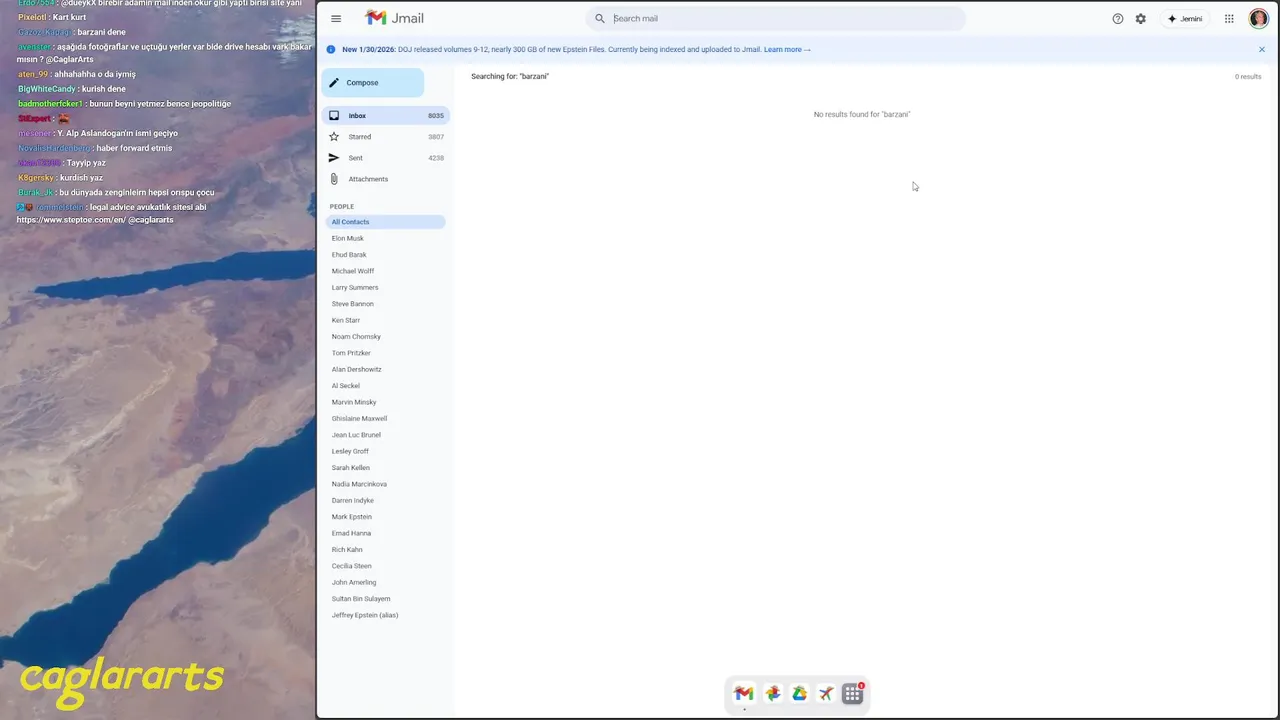Select contact Elon Musk
This screenshot has height=720, width=1280.
[348, 238]
